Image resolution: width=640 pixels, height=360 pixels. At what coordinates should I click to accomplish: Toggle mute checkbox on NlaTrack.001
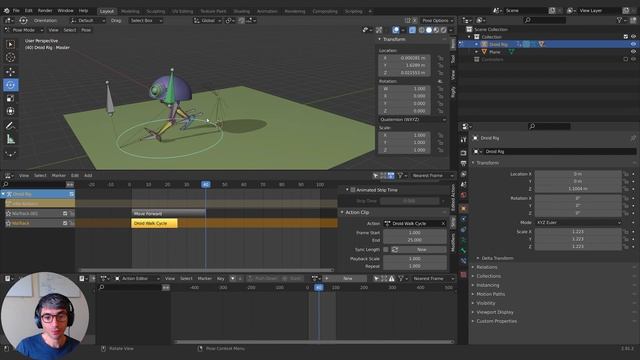coord(65,213)
